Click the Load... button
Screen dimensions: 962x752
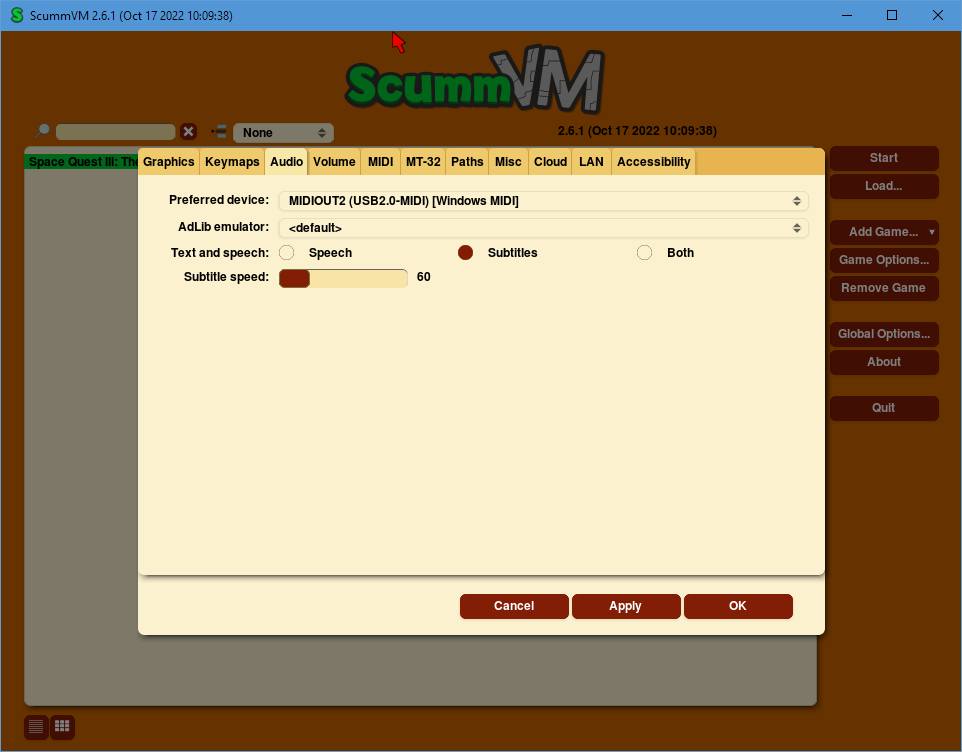click(x=884, y=186)
